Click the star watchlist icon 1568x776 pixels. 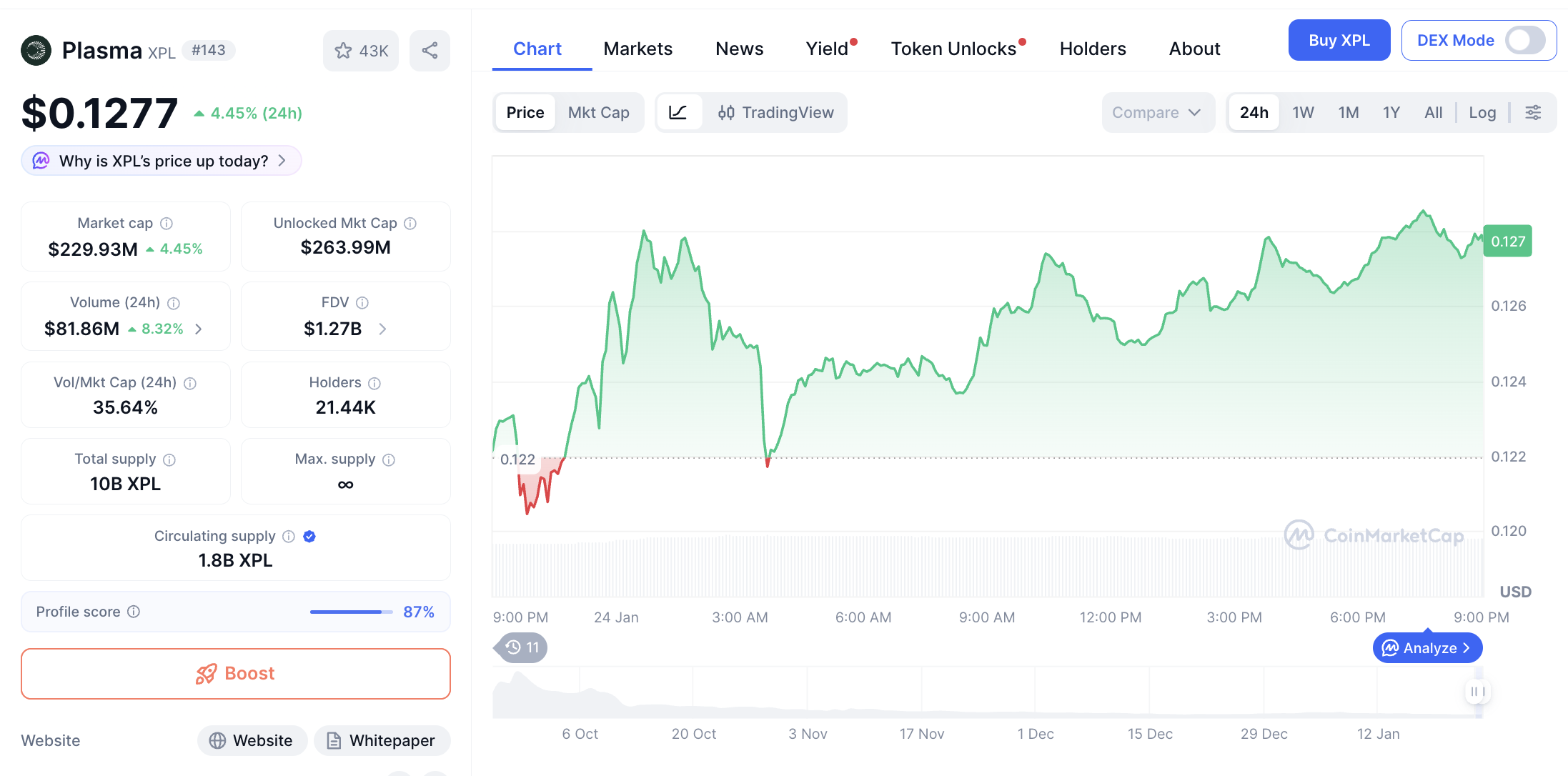pyautogui.click(x=344, y=51)
